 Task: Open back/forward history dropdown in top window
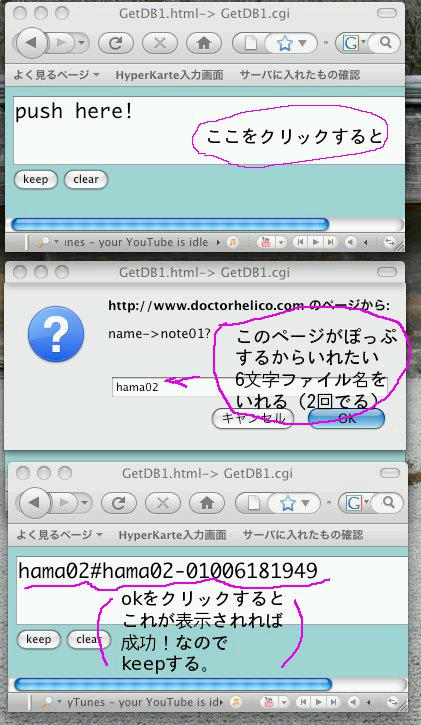click(x=82, y=43)
